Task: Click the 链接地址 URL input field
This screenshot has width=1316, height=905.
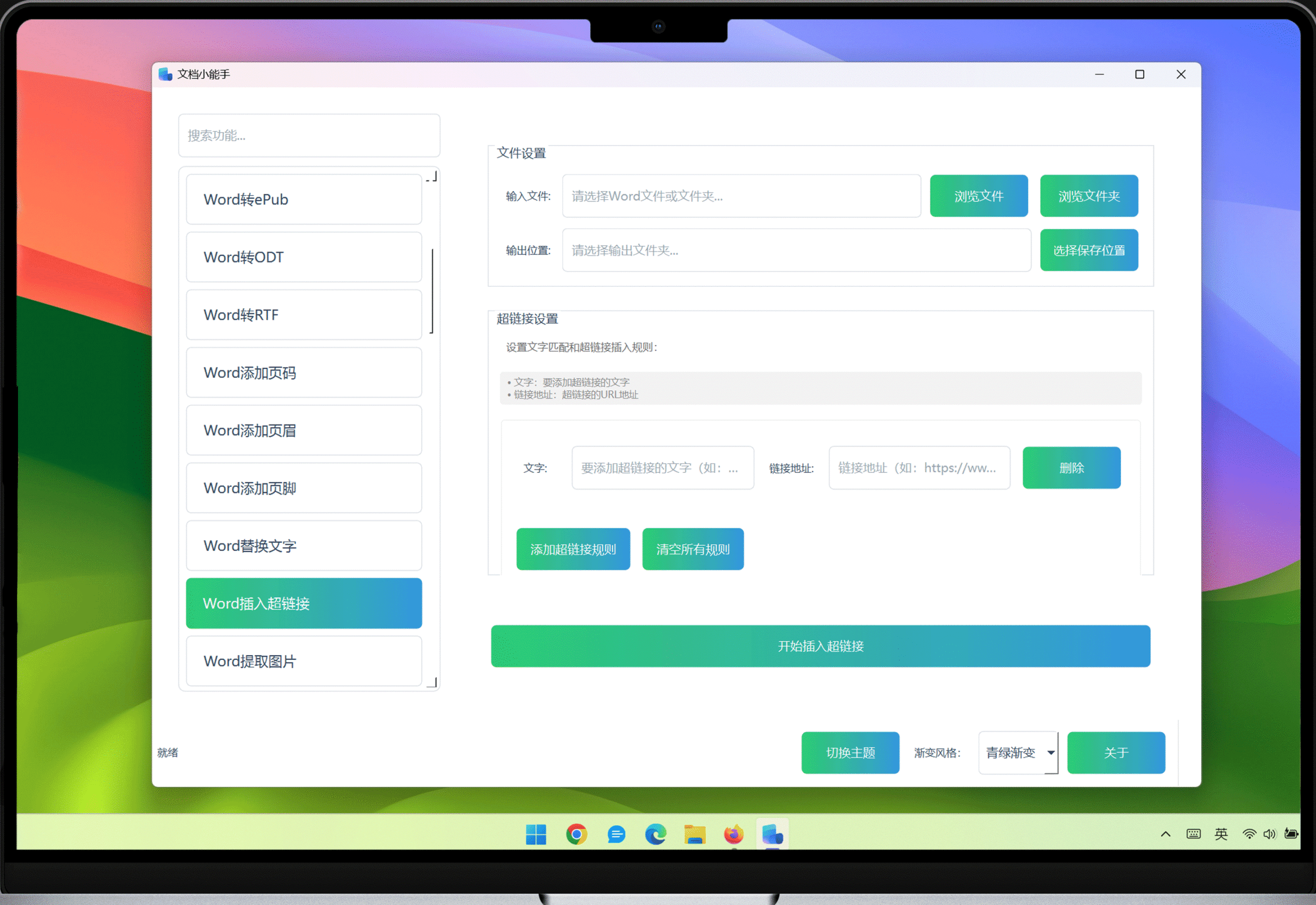Action: [919, 468]
